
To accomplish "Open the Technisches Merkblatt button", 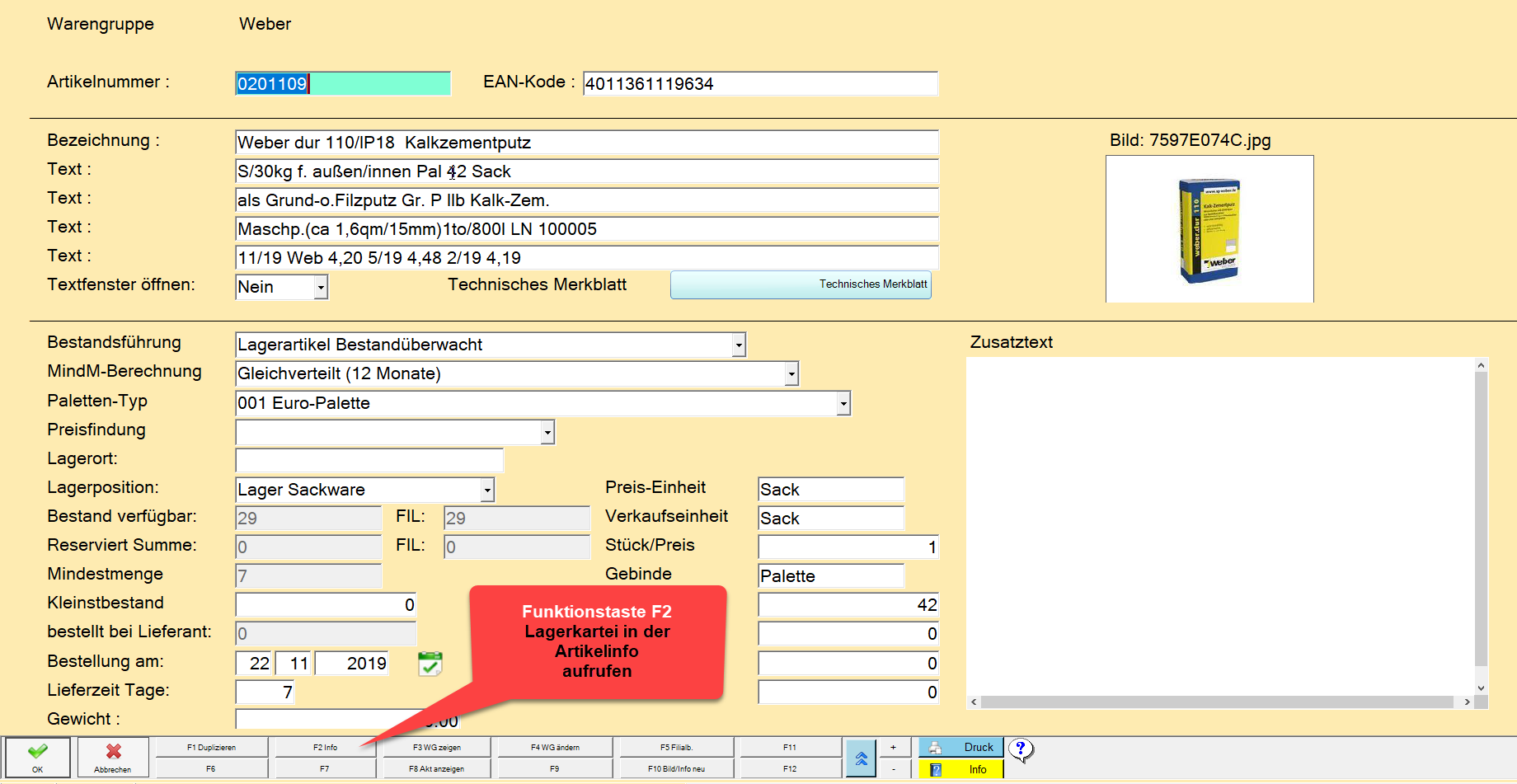I will coord(801,284).
